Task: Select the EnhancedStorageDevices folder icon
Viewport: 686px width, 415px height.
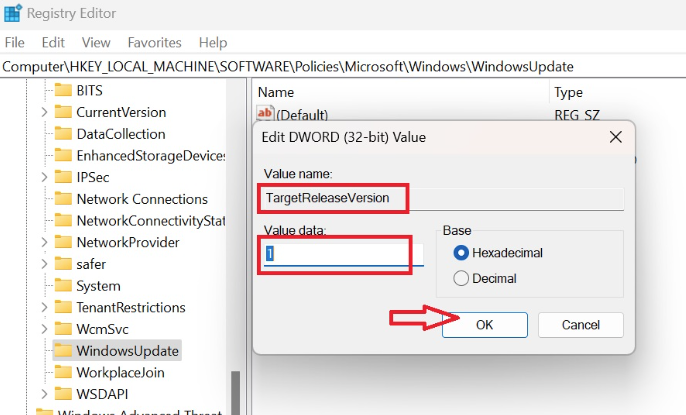Action: (x=63, y=155)
